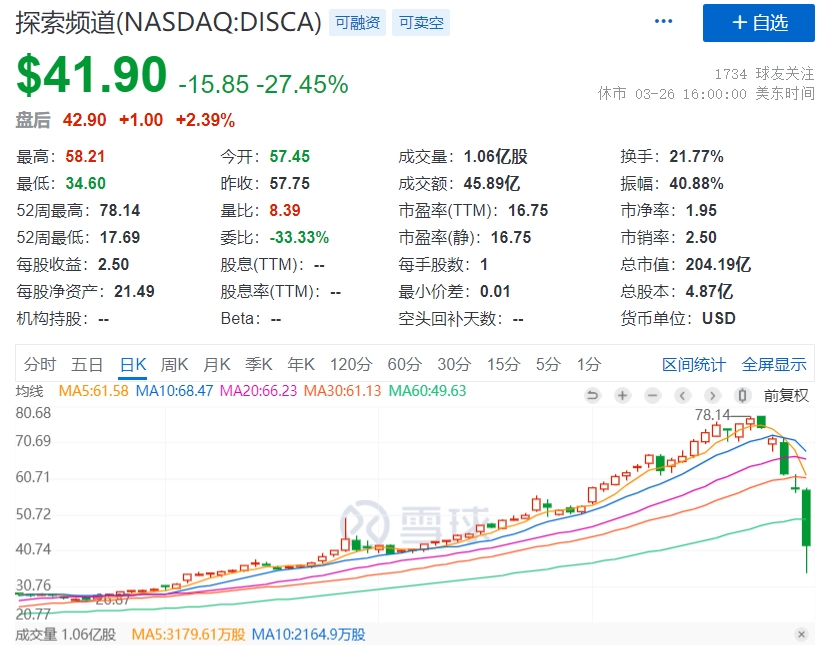Select the 月K chart tab
Viewport: 827px width, 645px height.
[x=217, y=364]
